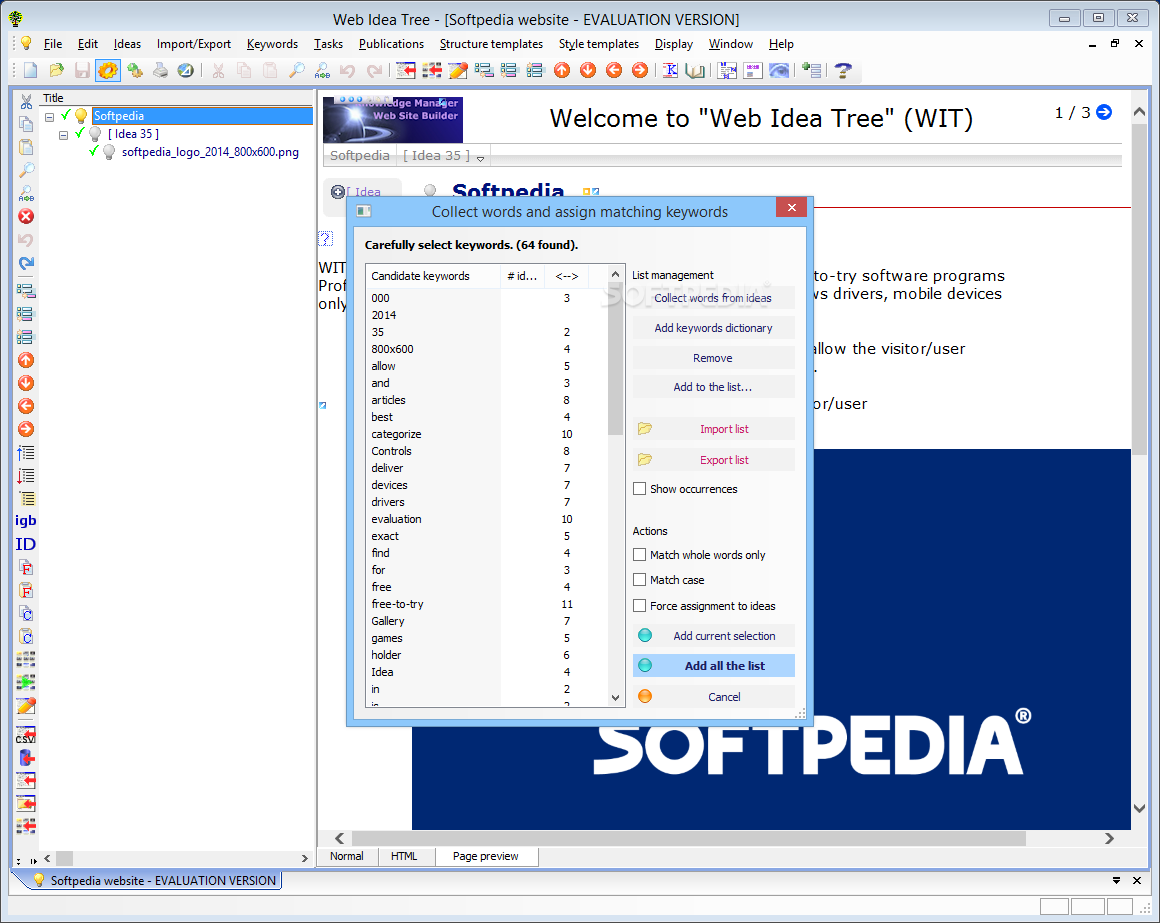Screen dimensions: 1160x923
Task: Click the Find and replace A-B icon in top toolbar
Action: [323, 70]
